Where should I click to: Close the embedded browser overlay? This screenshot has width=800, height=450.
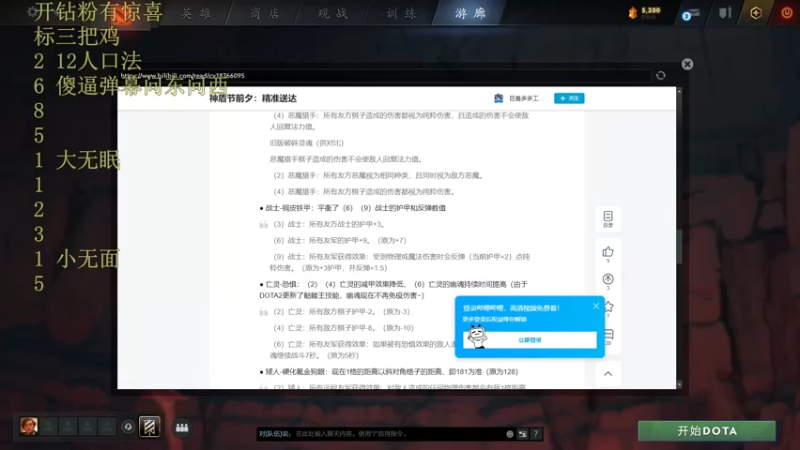pos(687,64)
